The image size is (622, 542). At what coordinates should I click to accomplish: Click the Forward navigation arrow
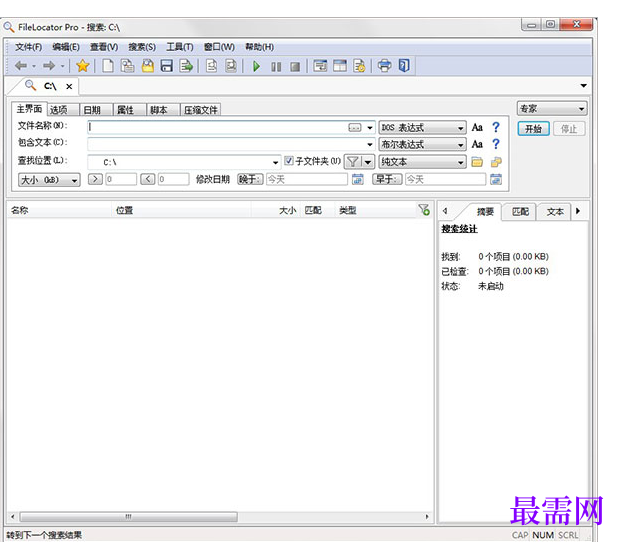click(x=49, y=66)
